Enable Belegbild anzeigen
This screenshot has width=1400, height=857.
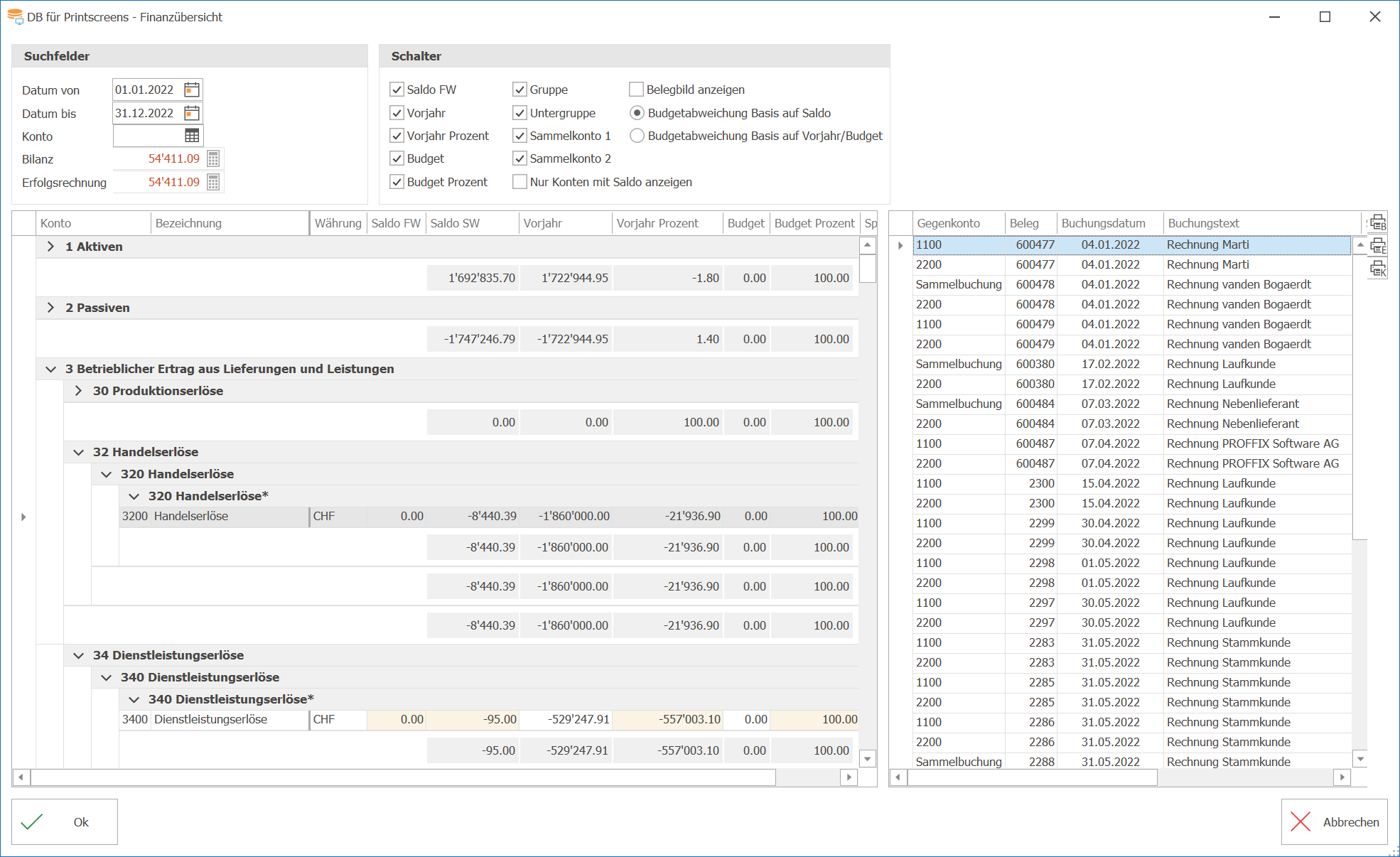636,90
